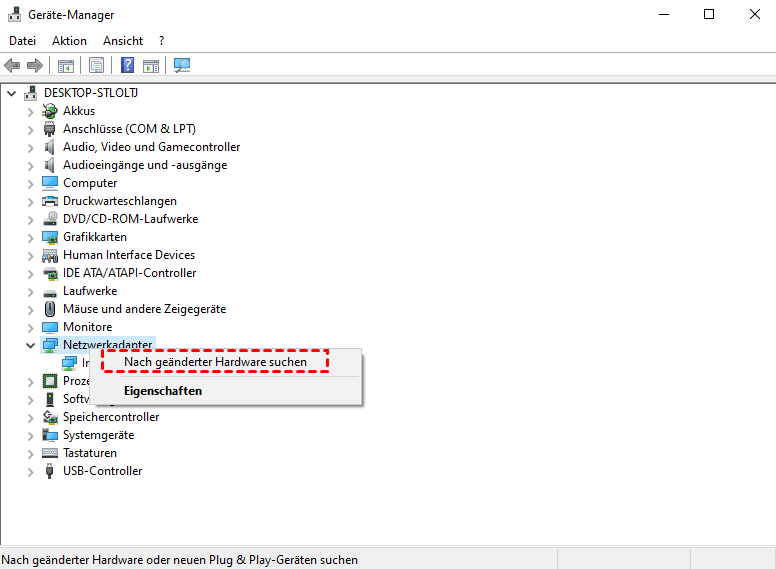The height and width of the screenshot is (569, 776).
Task: Expand the Monitore category
Action: [x=30, y=328]
